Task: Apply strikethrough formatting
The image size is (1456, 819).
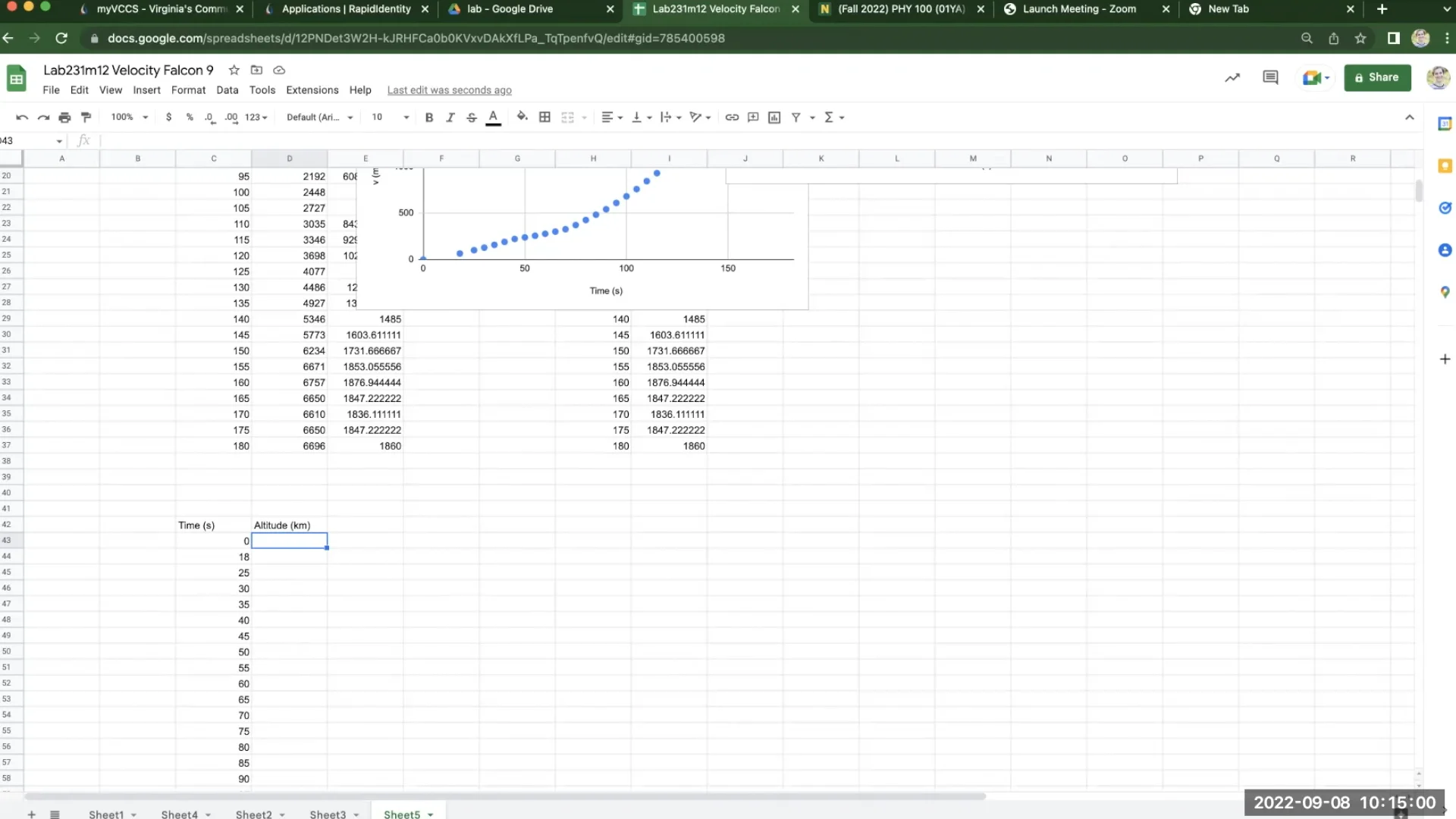Action: coord(471,117)
